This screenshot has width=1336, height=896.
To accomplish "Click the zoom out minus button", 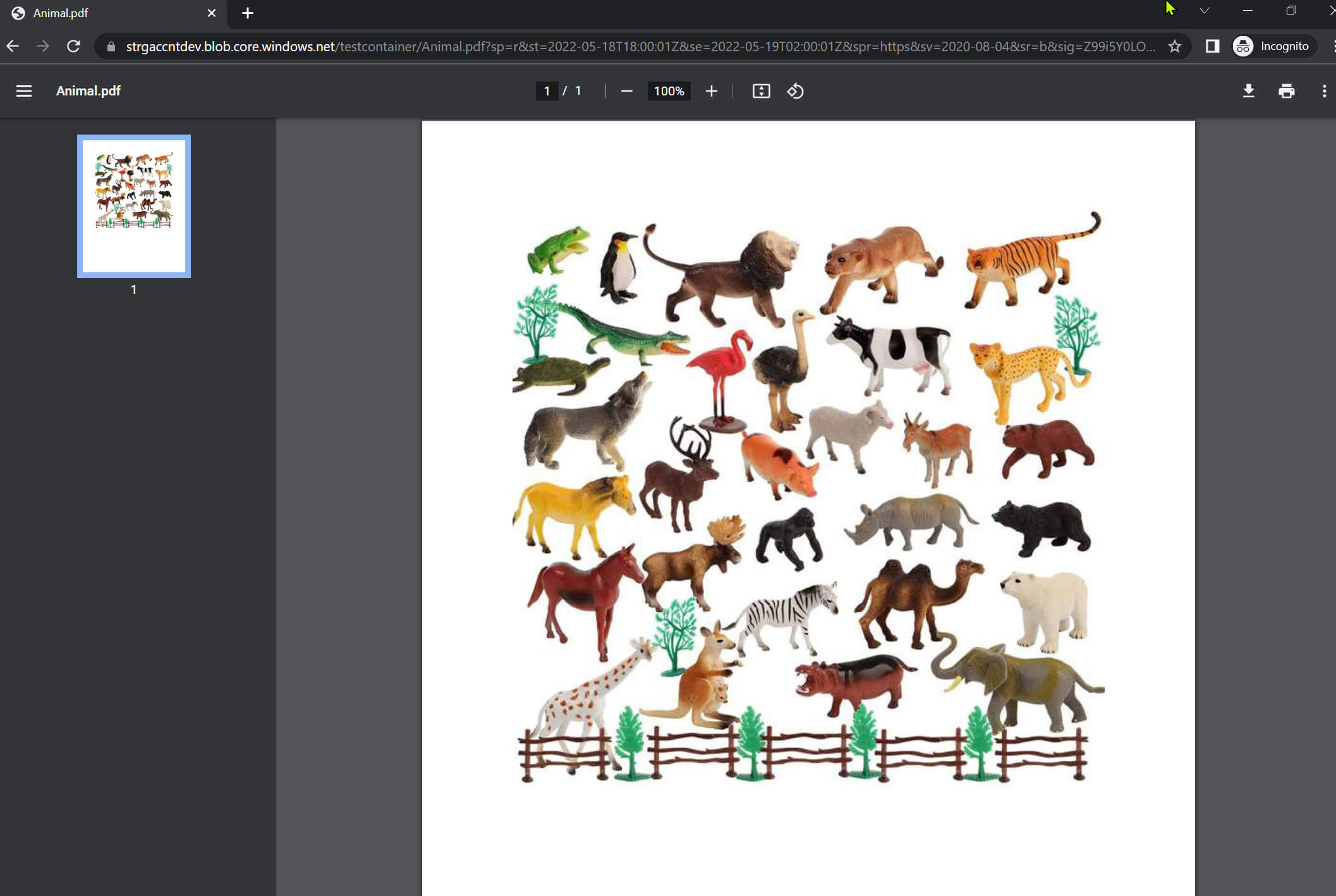I will point(626,91).
